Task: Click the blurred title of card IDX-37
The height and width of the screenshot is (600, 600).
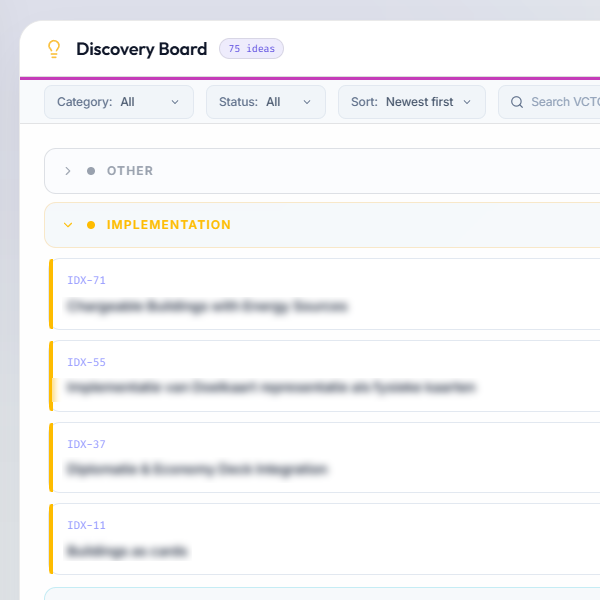Action: [x=197, y=469]
